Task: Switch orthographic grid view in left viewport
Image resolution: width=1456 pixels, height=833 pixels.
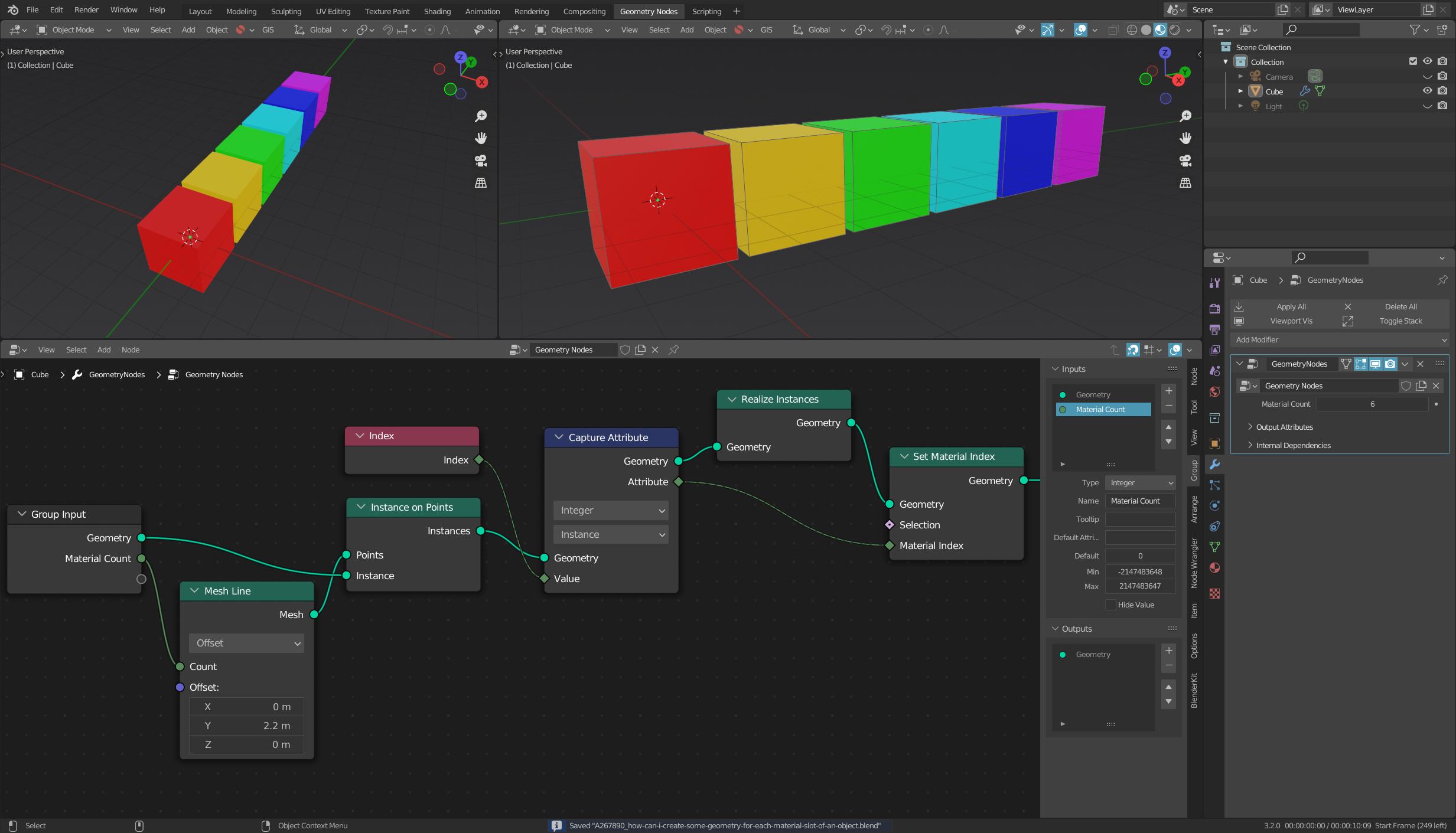Action: [481, 183]
